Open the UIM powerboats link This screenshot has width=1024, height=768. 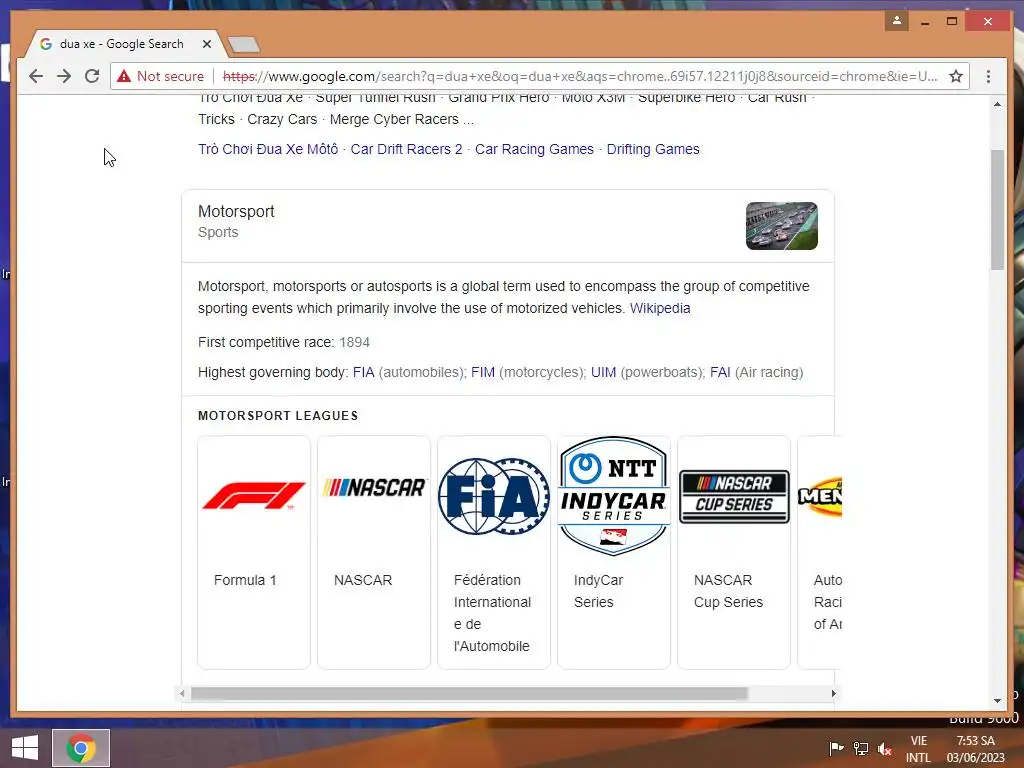tap(603, 372)
